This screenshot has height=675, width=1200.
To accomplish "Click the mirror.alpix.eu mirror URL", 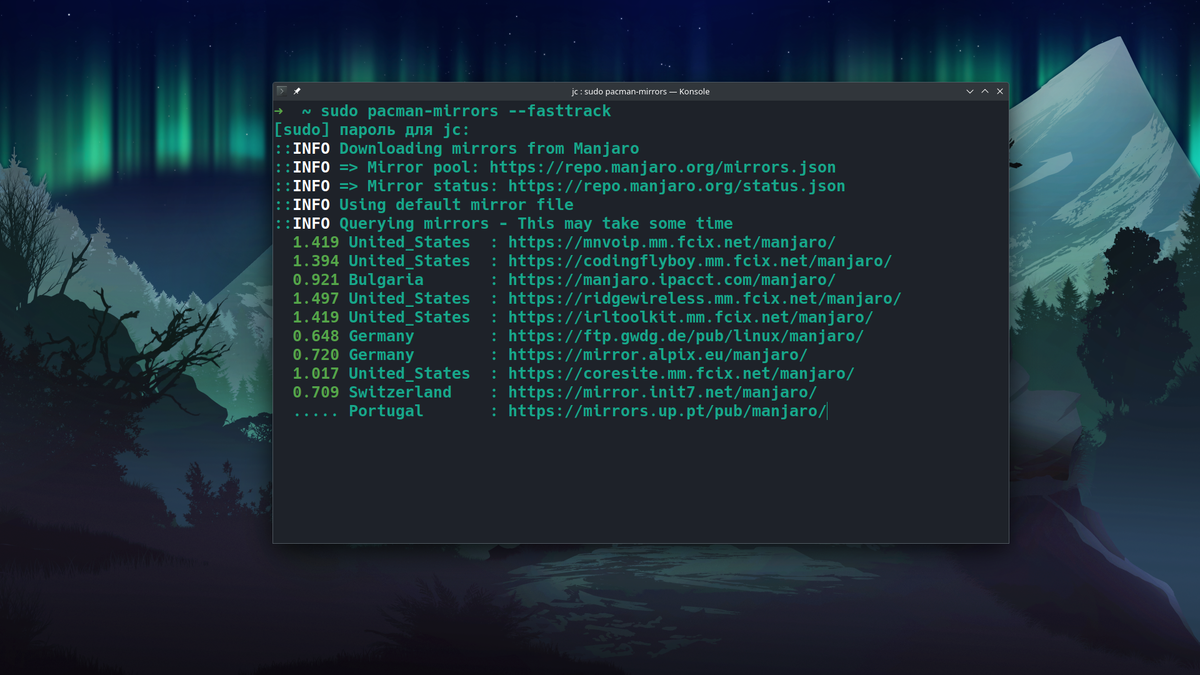I will (658, 355).
